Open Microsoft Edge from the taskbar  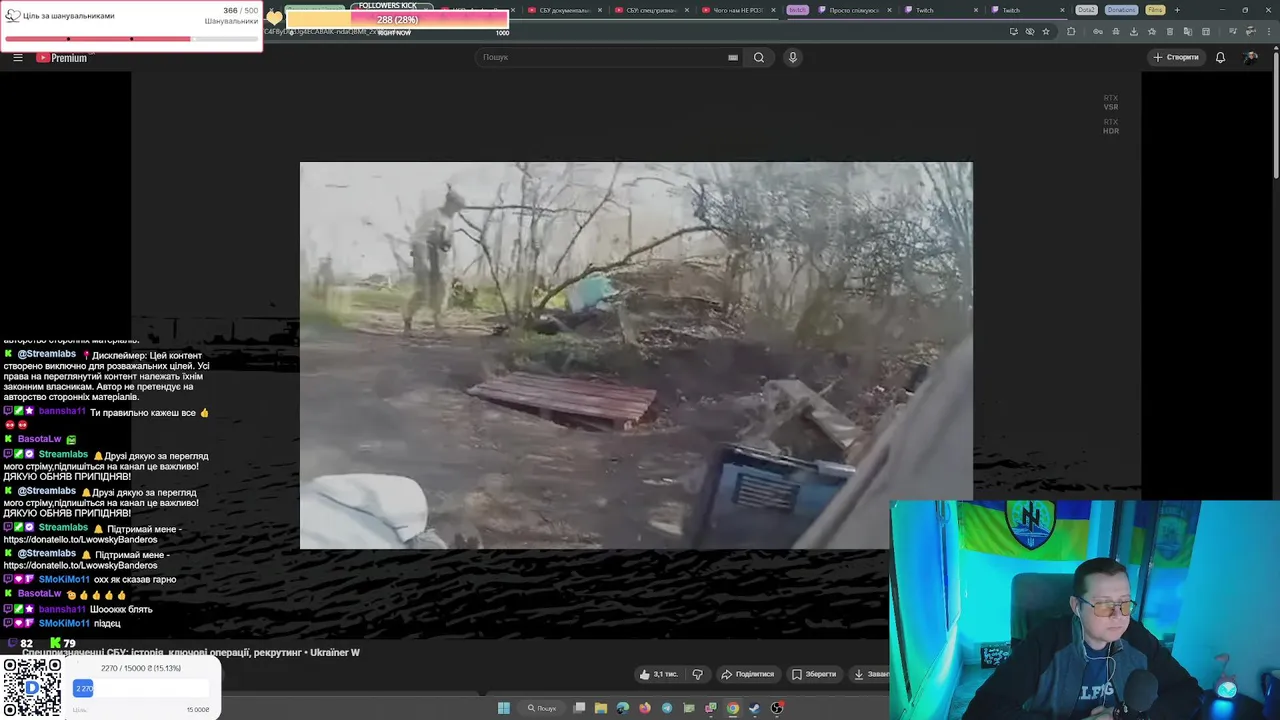point(623,708)
